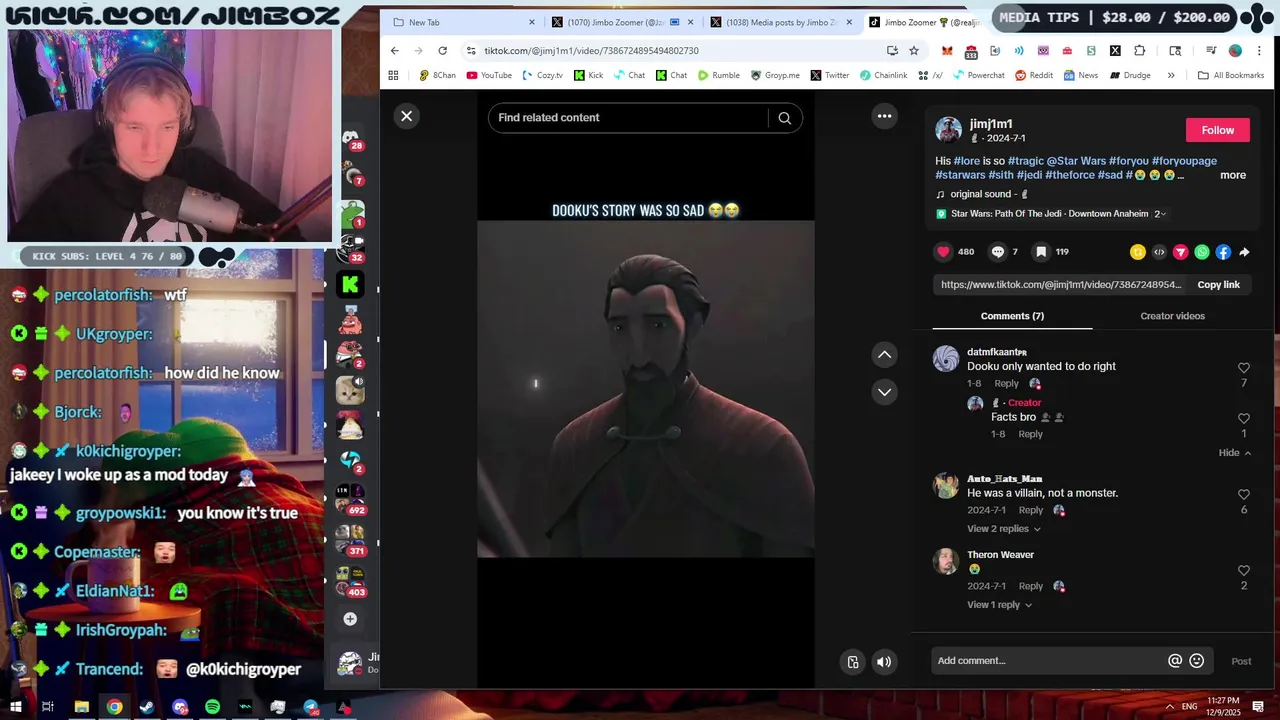Follow jimj1m1 with the Follow button
Image resolution: width=1280 pixels, height=720 pixels.
1217,130
